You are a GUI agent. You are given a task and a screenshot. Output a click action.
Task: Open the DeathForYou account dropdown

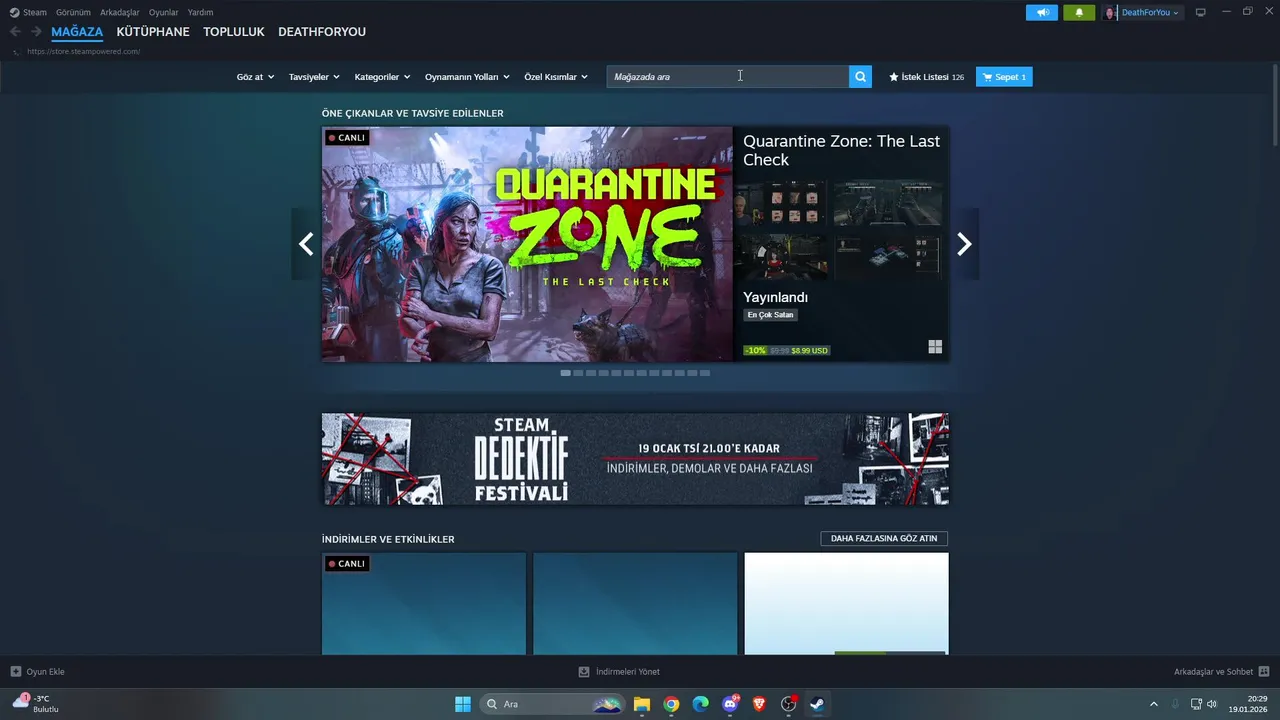click(x=1150, y=13)
